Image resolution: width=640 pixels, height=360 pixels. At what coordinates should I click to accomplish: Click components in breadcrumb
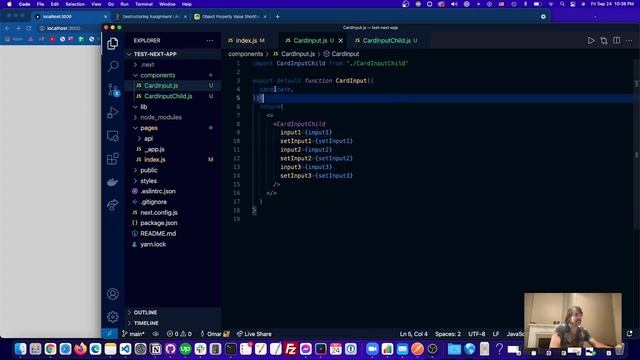(245, 54)
